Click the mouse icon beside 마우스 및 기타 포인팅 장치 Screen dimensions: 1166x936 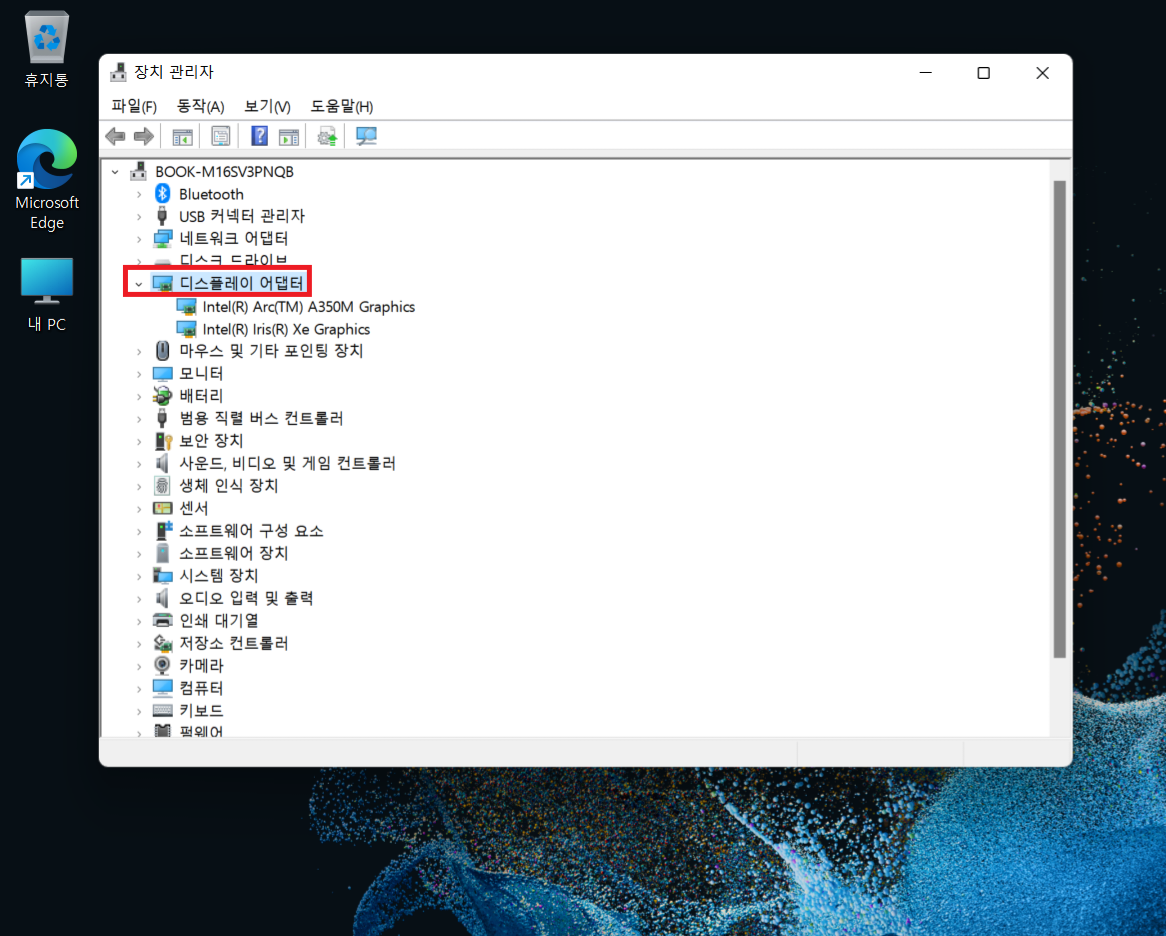[x=163, y=350]
